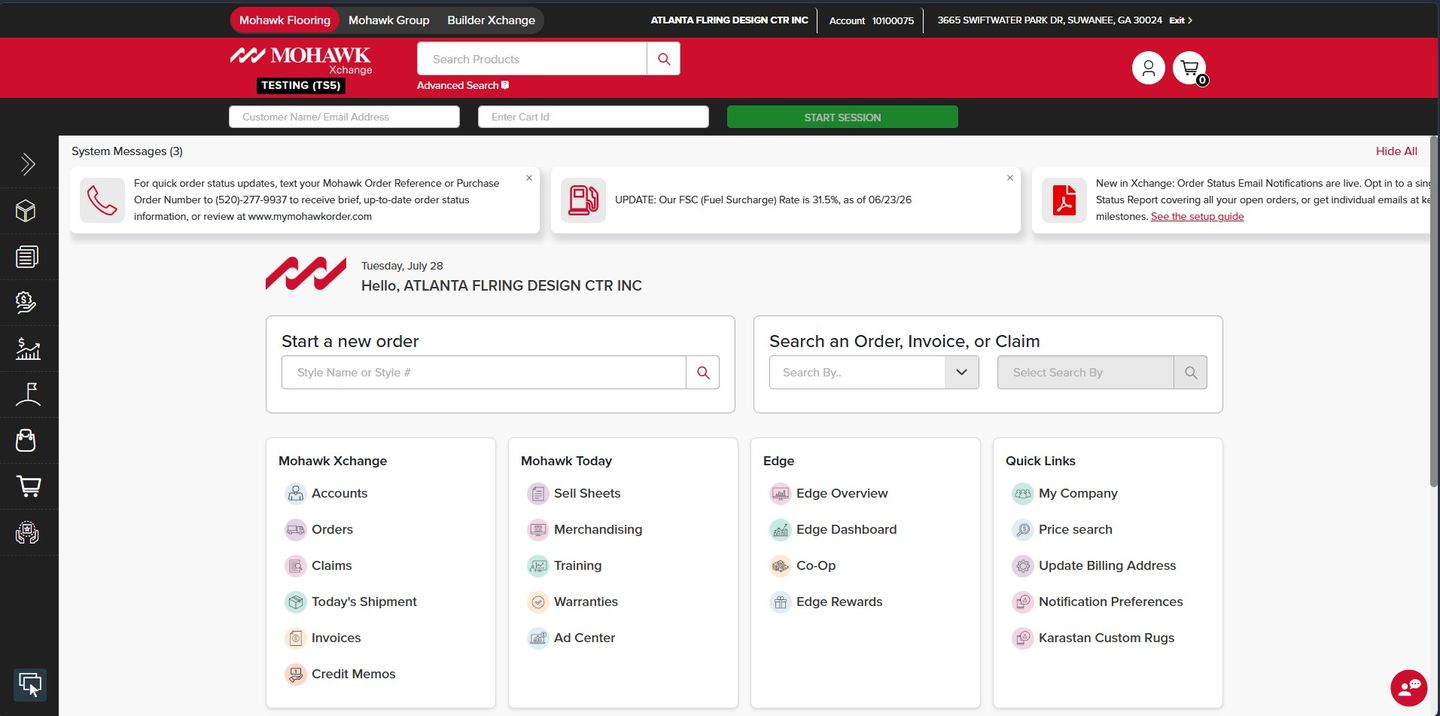1440x716 pixels.
Task: Open the Orders link
Action: click(x=332, y=530)
